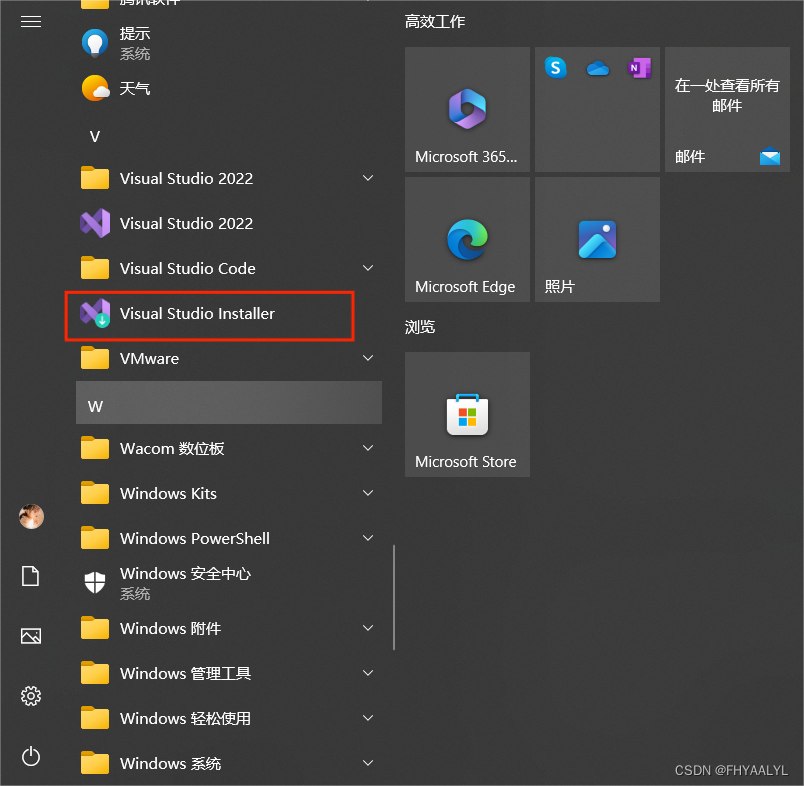Open the Wacom 数位板 folder icon

click(x=95, y=448)
